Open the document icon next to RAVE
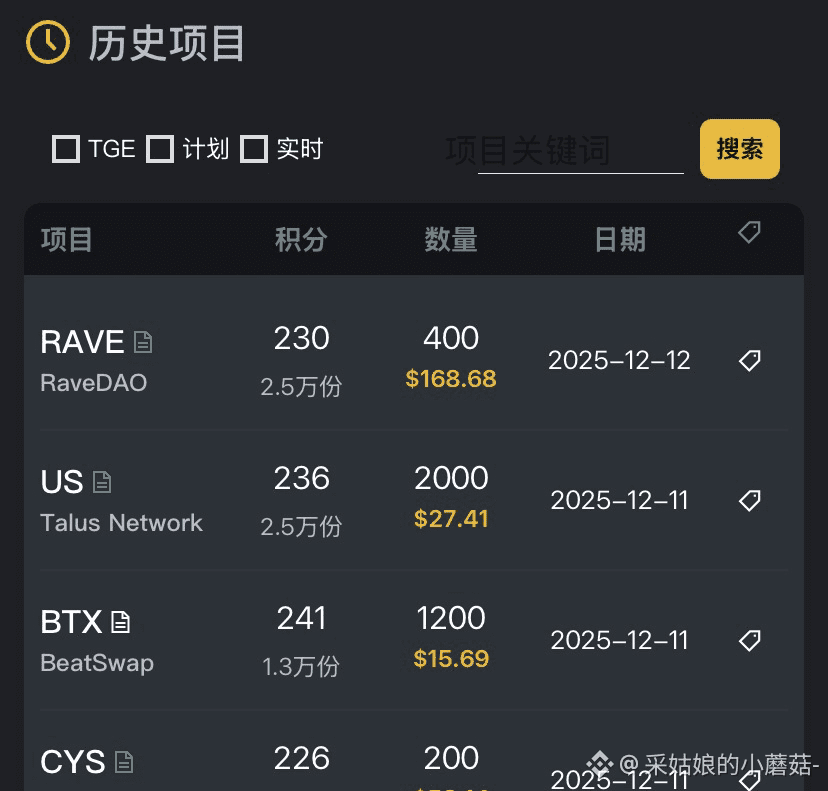 143,342
